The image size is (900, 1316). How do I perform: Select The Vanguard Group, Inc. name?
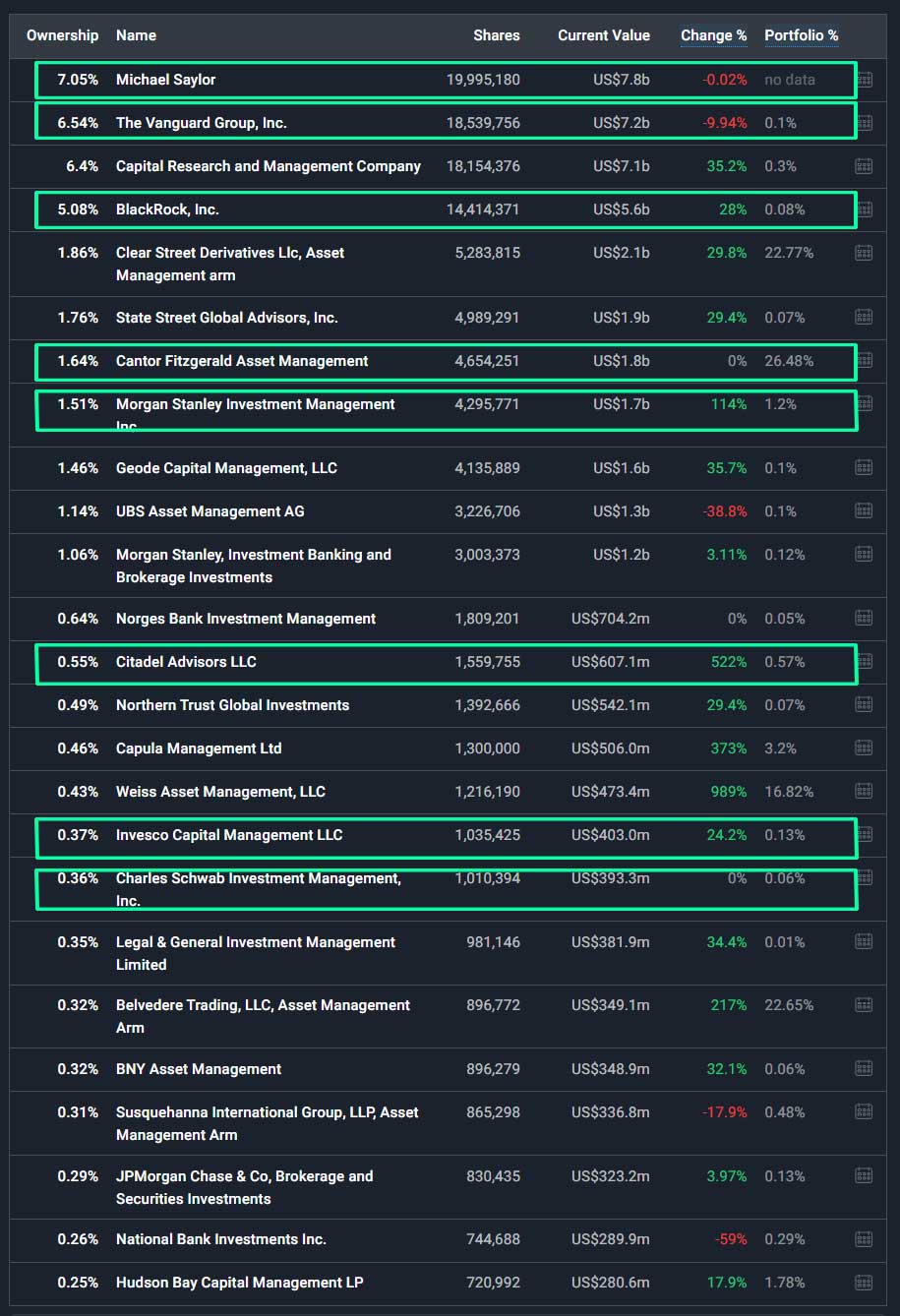[x=202, y=123]
